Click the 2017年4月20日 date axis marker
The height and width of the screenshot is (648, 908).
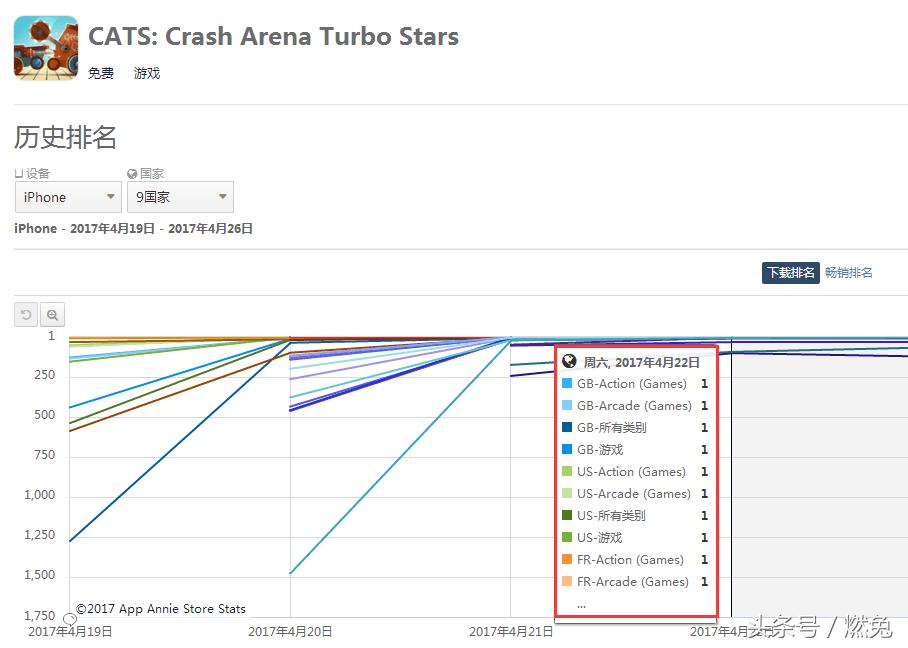pos(290,631)
